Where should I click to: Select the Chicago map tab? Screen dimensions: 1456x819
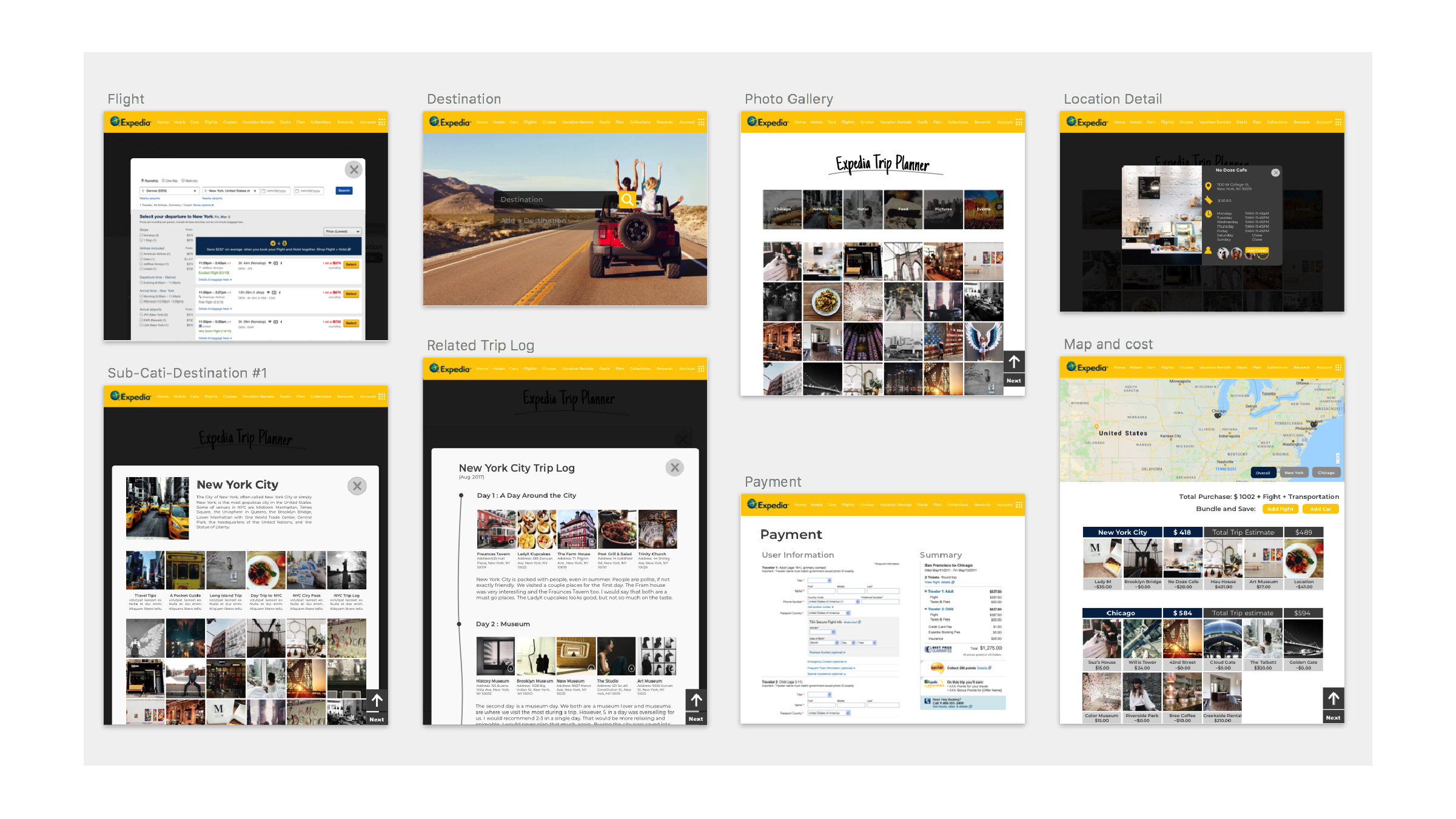tap(1326, 473)
